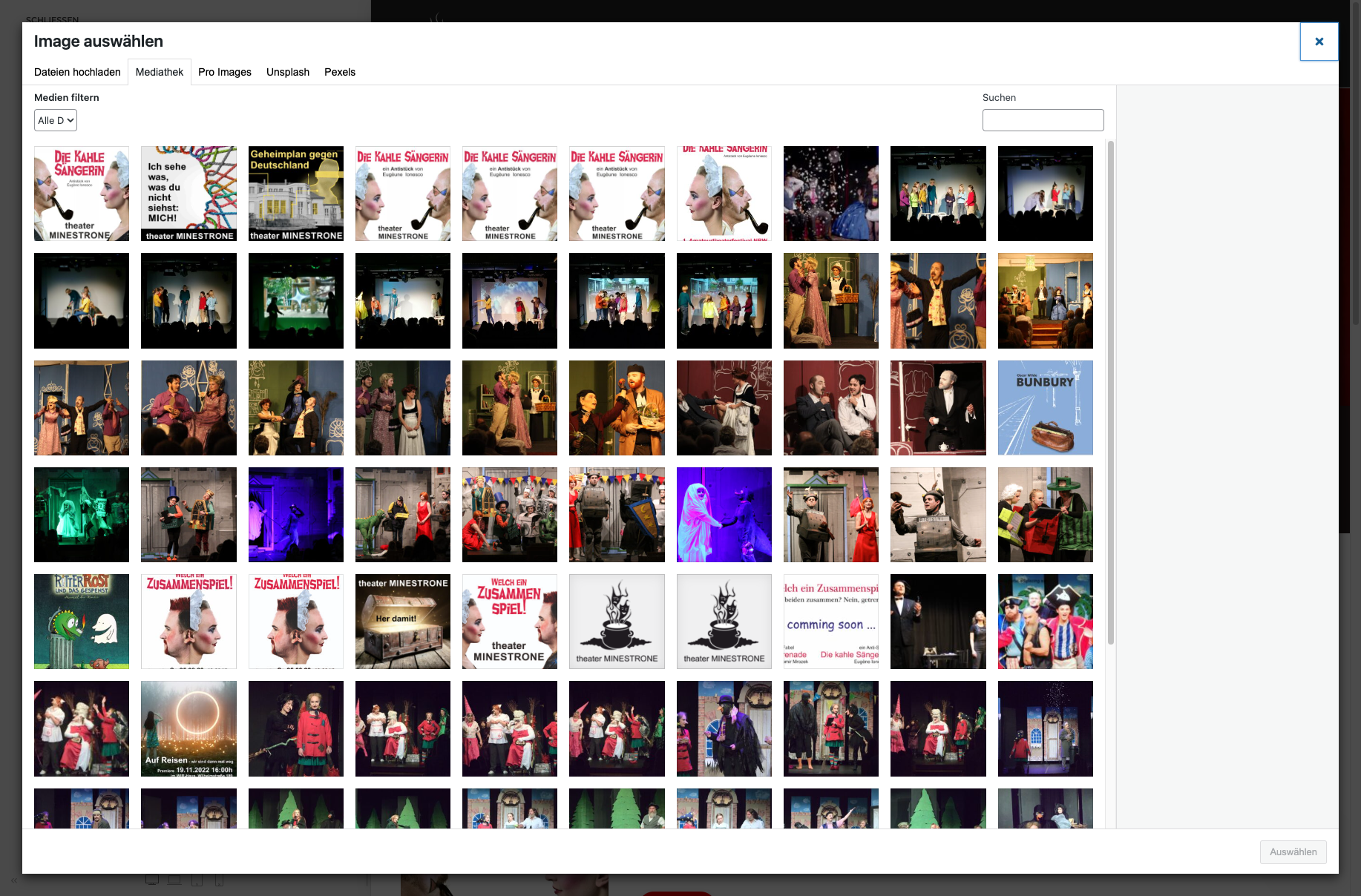Switch to Dateien hochladen tab

(77, 72)
